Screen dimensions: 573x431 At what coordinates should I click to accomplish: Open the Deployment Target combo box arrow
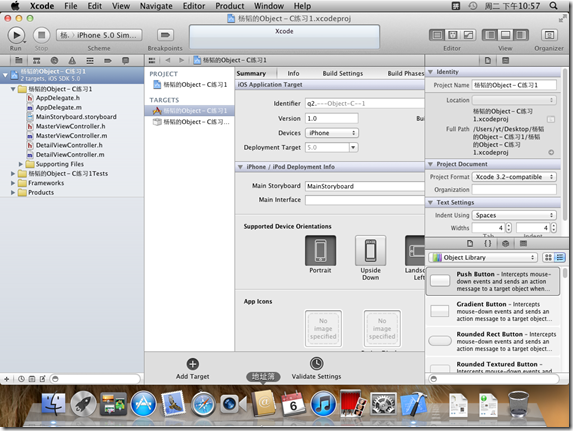[353, 147]
